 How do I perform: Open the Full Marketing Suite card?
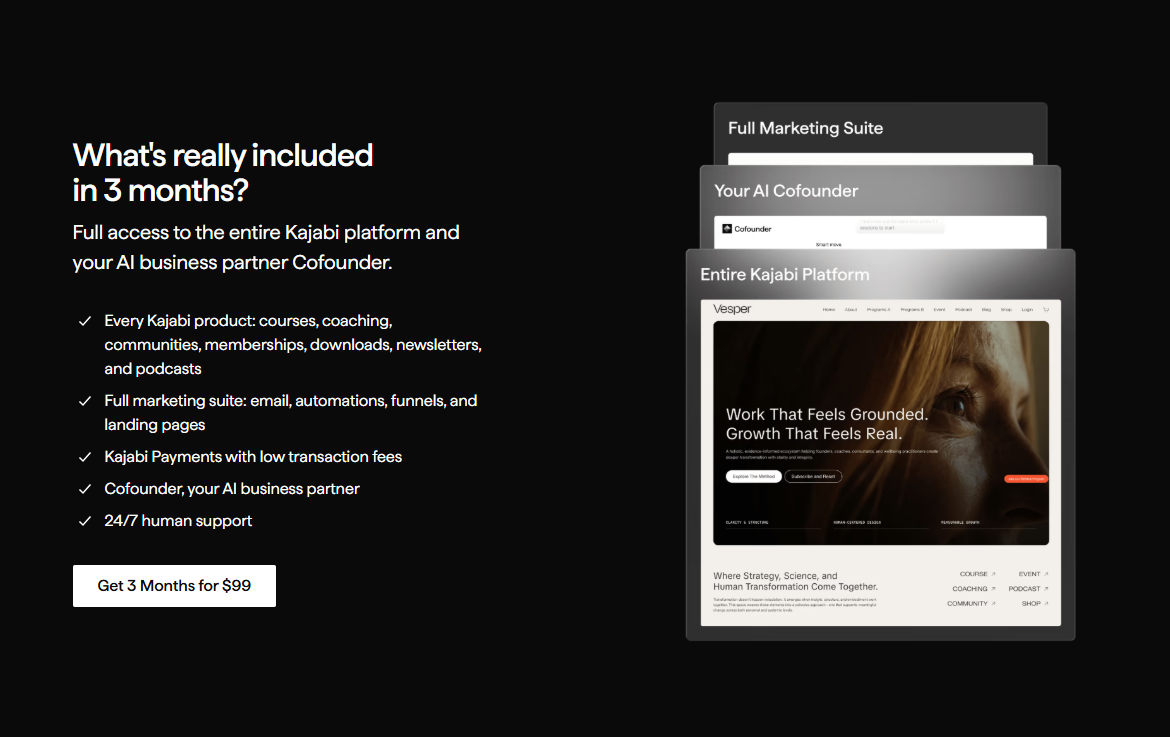880,133
